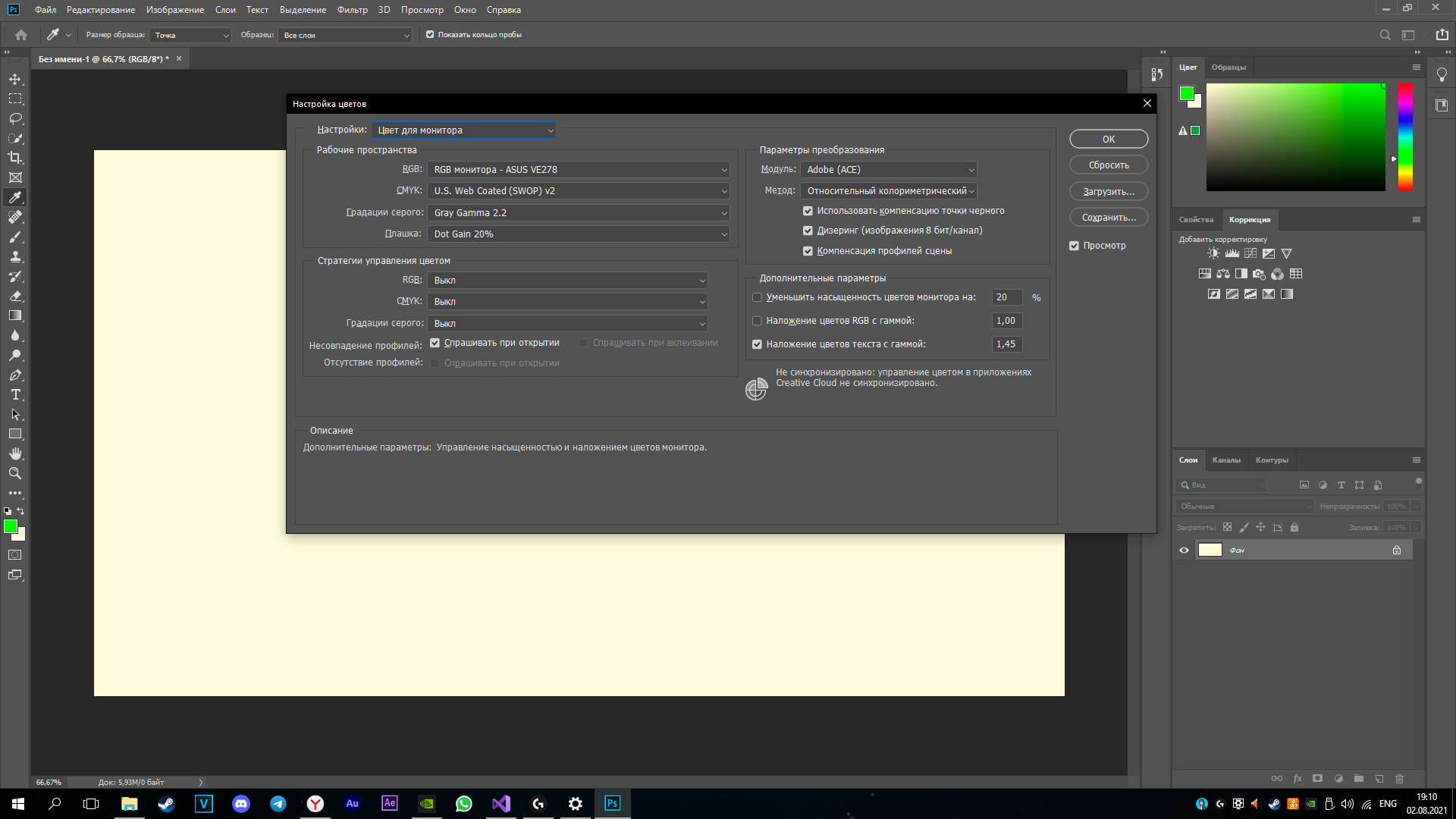This screenshot has height=819, width=1456.
Task: Open the 'Размер образца' Точка dropdown
Action: tap(190, 35)
